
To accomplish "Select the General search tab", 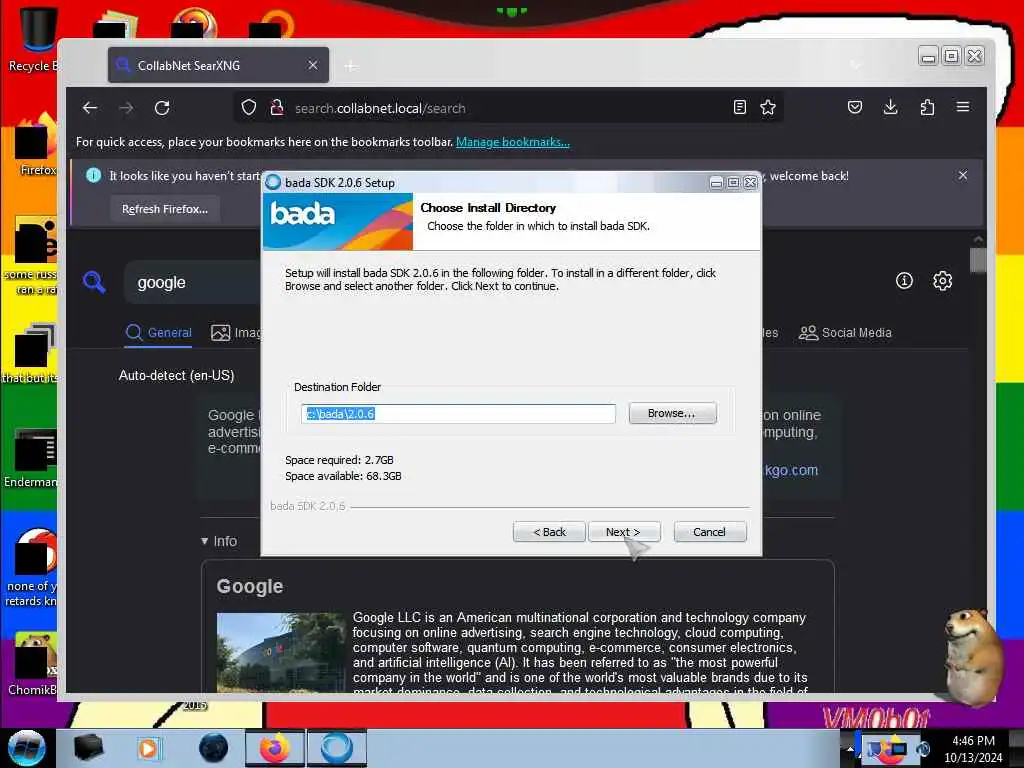I will [159, 333].
